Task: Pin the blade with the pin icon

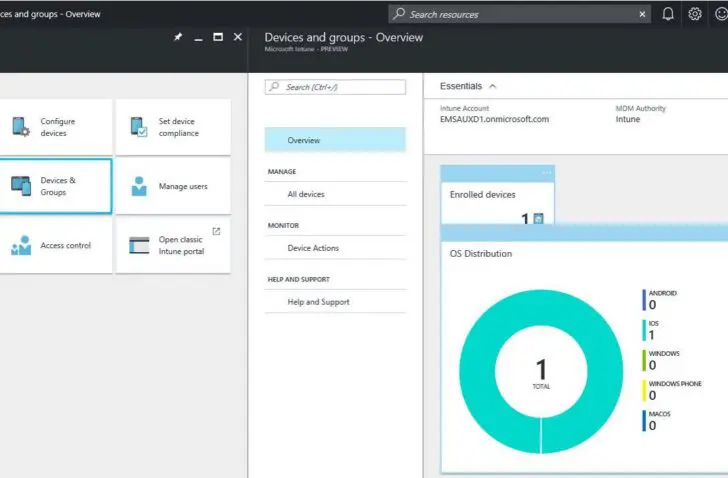Action: 178,37
